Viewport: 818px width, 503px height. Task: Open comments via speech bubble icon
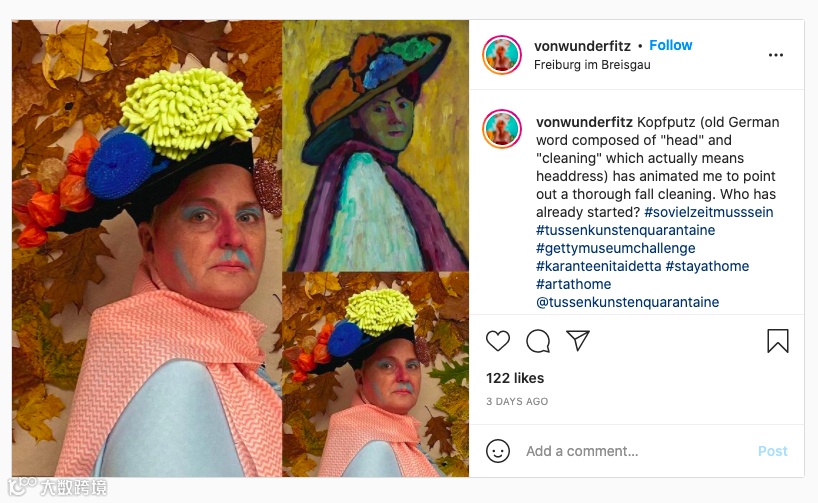538,341
